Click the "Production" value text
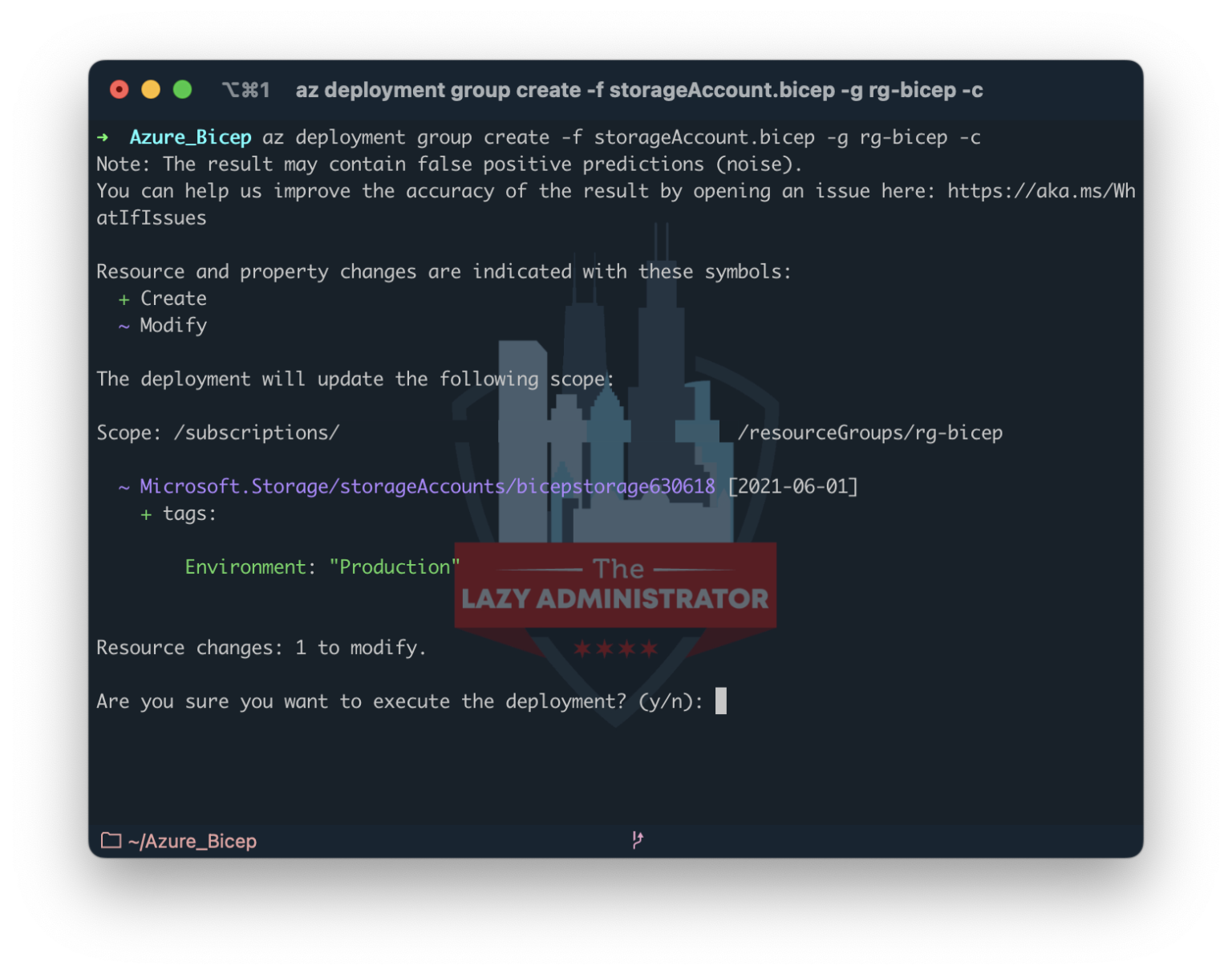The image size is (1232, 975). [395, 567]
